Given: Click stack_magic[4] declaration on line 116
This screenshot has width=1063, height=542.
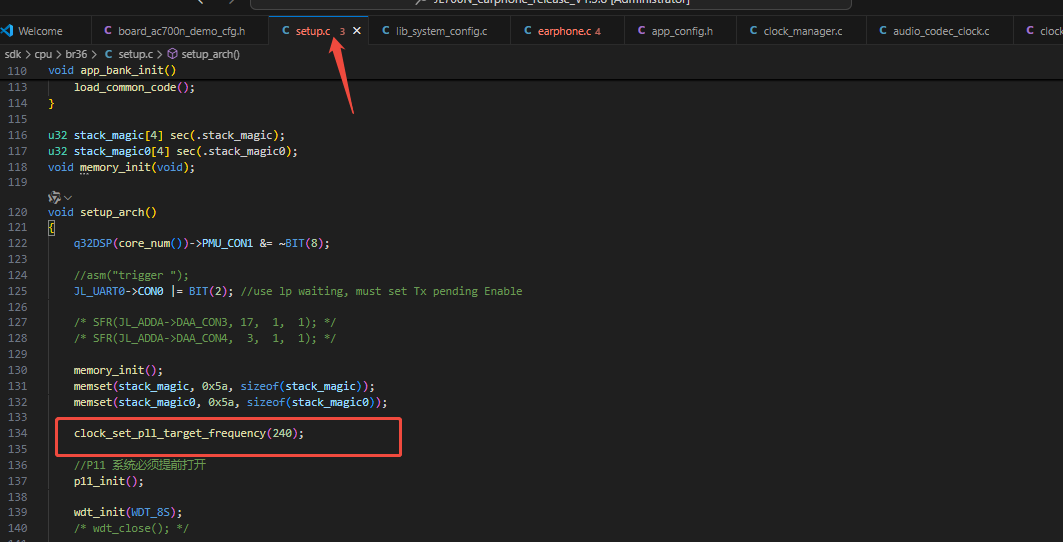Looking at the screenshot, I should pos(118,135).
